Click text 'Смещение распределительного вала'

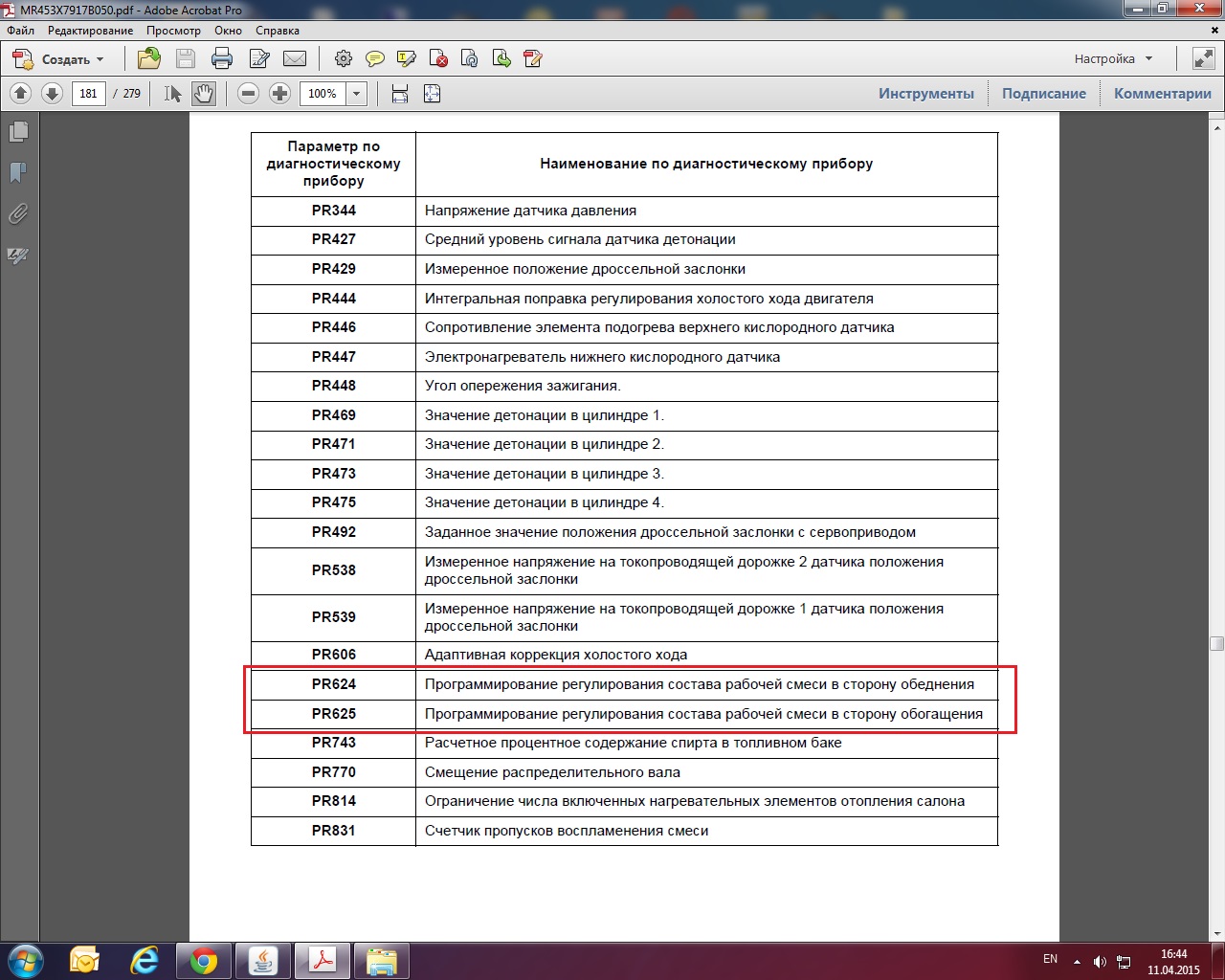pos(553,772)
